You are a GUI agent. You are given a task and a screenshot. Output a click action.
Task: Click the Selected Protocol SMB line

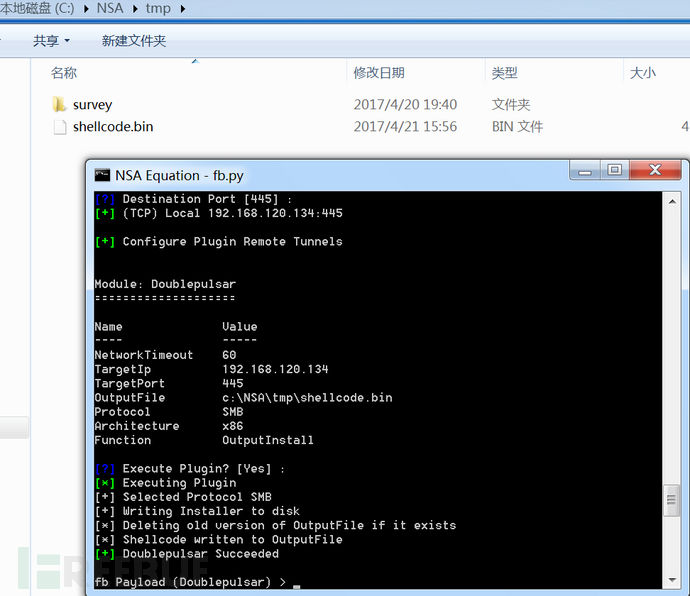pos(183,497)
